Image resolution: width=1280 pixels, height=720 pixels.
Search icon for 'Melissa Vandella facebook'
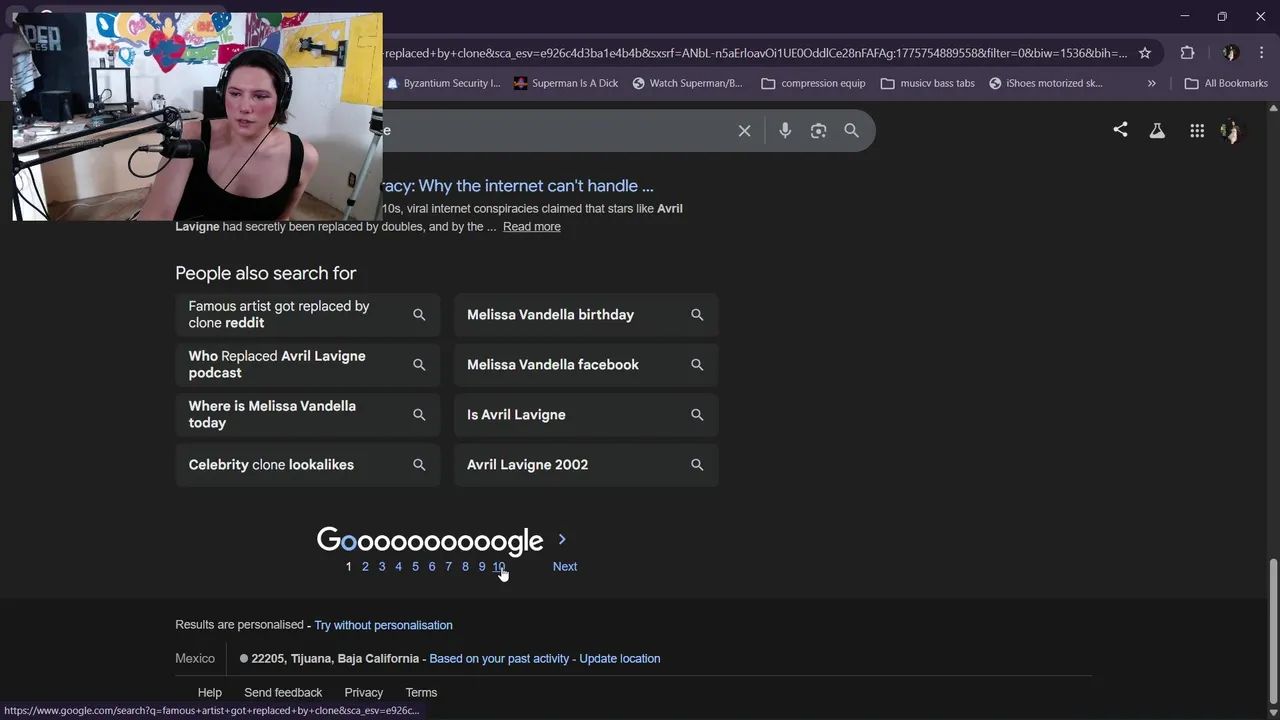tap(697, 365)
